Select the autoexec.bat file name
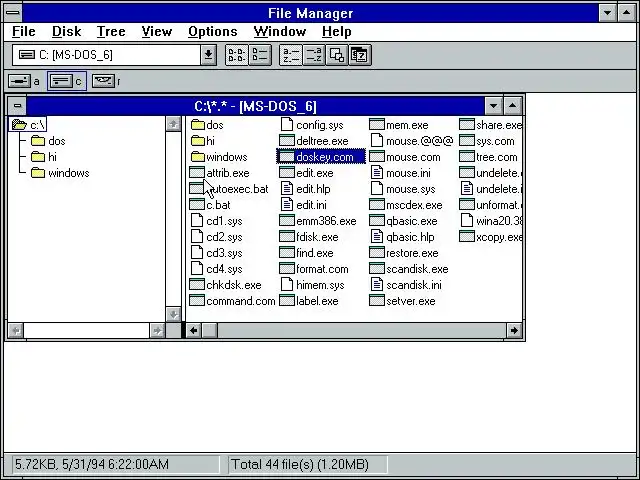Viewport: 640px width, 480px height. point(237,189)
